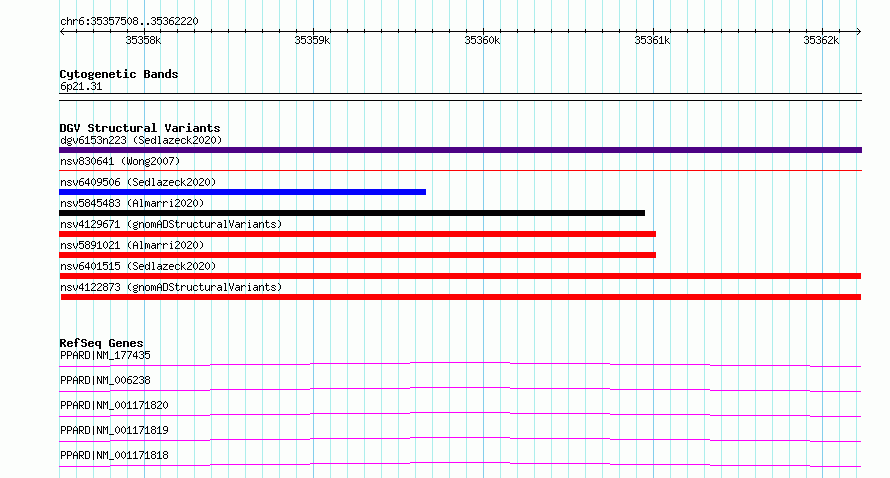The width and height of the screenshot is (890, 478).
Task: Open transcript PPARD|NM_177435
Action: (x=105, y=355)
